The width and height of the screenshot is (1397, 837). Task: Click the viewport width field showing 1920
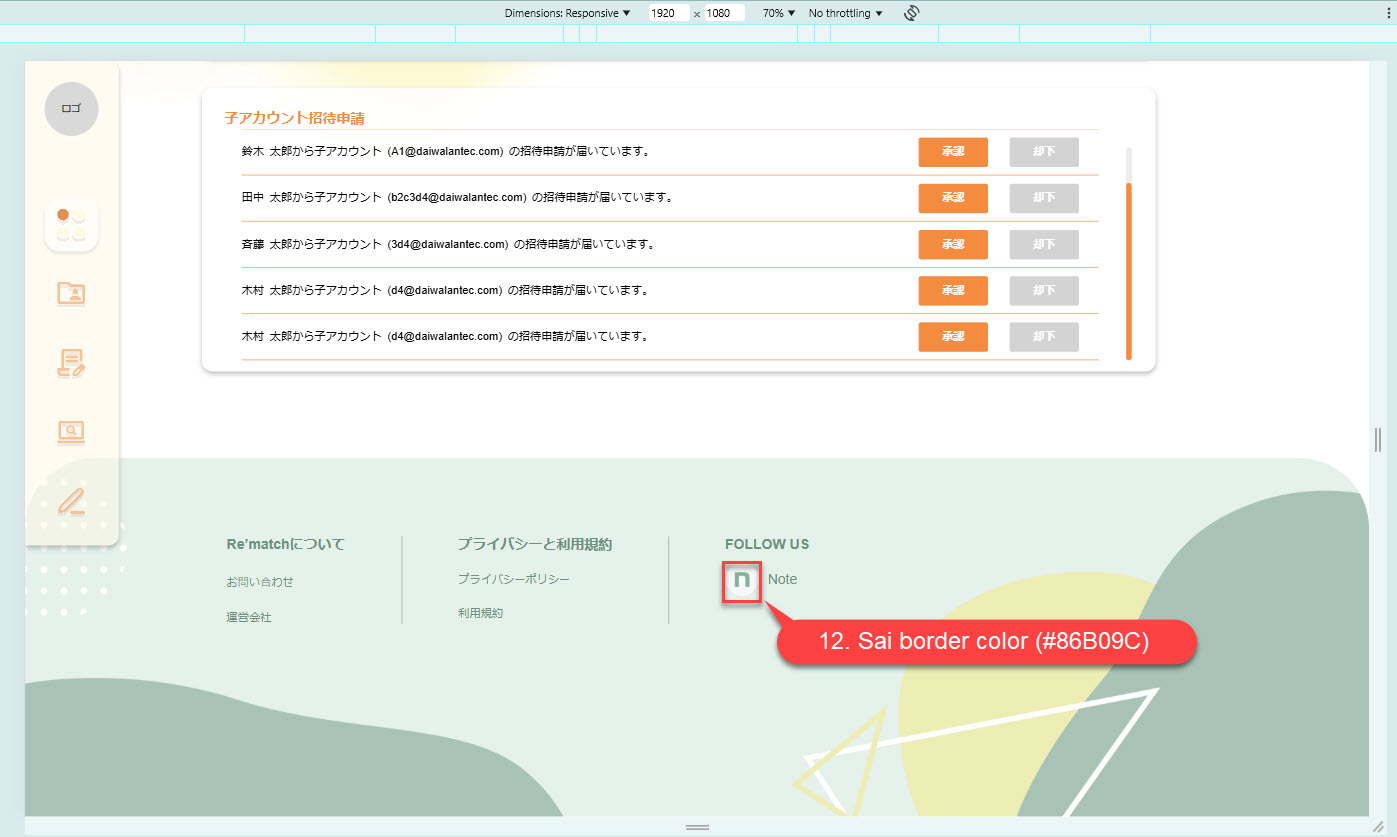(x=667, y=13)
